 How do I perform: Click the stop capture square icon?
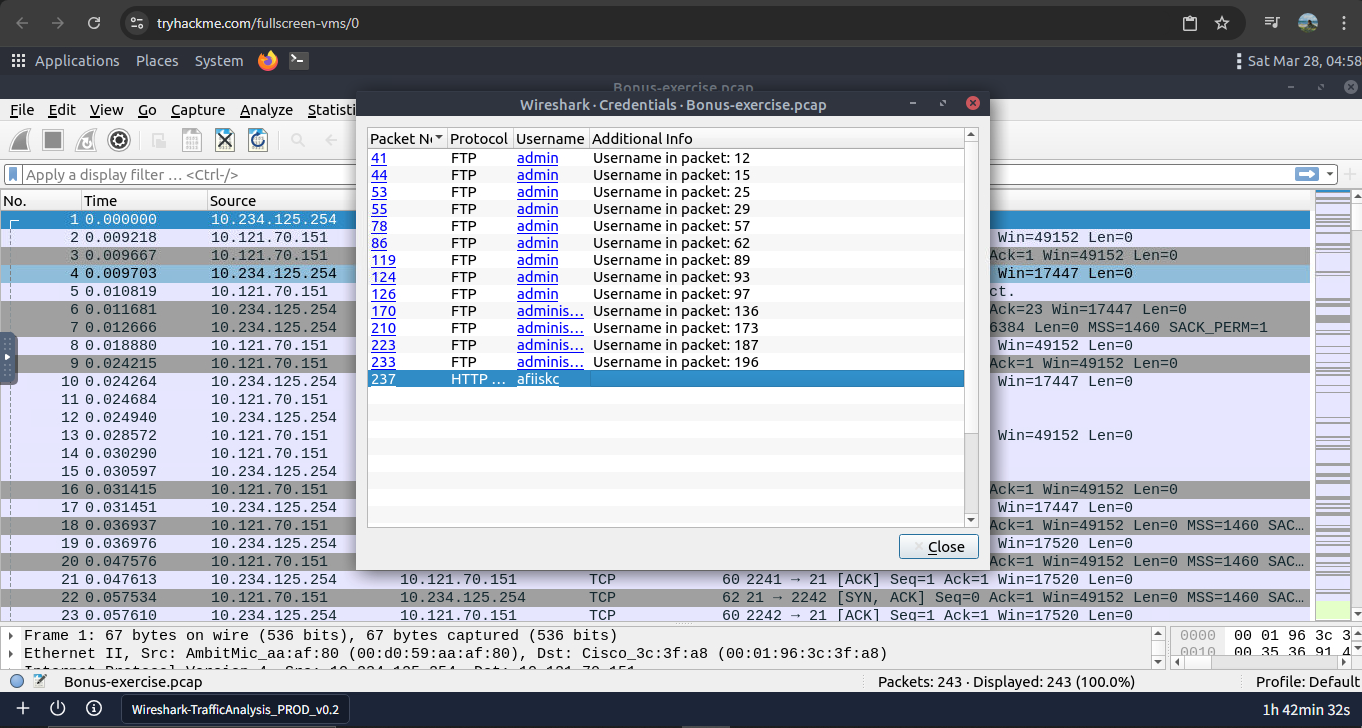coord(53,140)
